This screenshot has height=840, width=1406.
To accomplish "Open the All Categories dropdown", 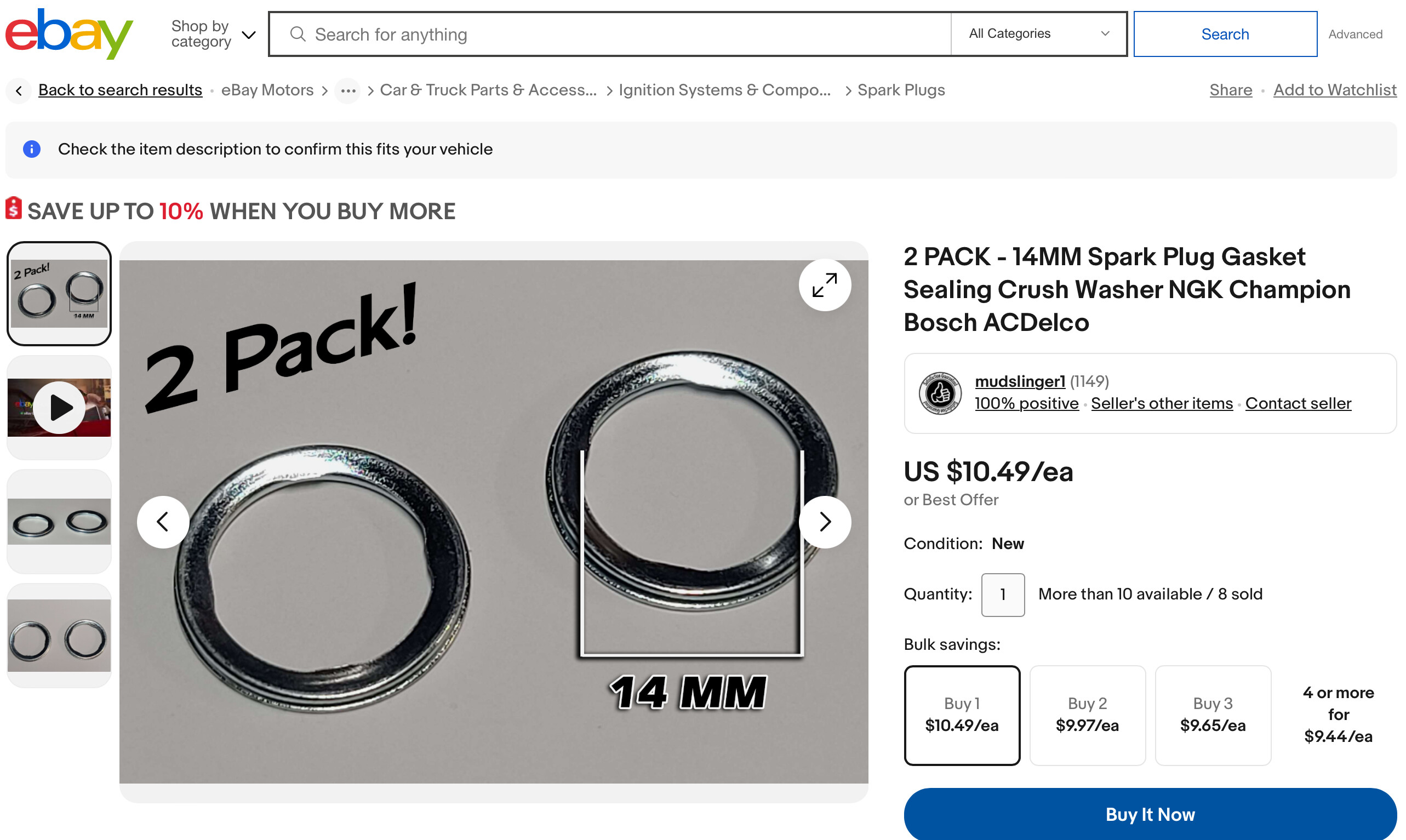I will pos(1038,34).
